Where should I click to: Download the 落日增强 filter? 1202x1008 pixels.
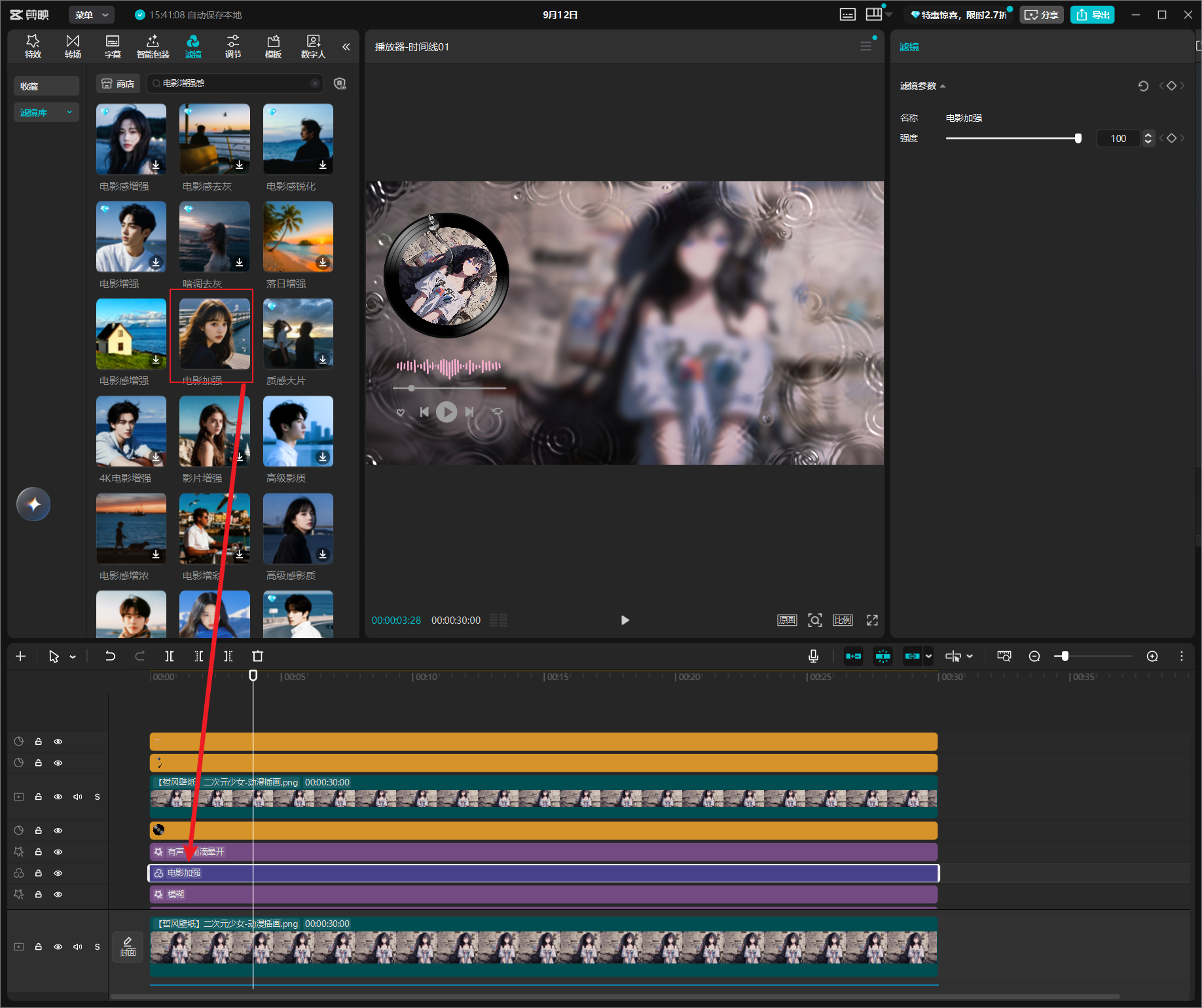click(x=323, y=262)
